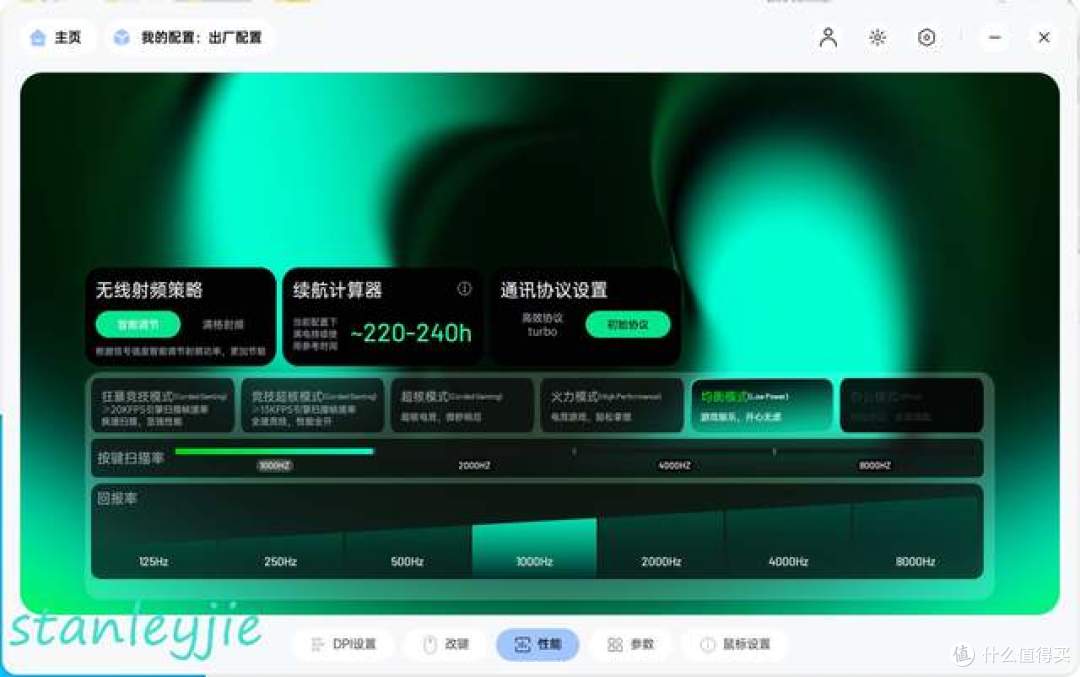This screenshot has height=677, width=1080.
Task: Click the 通讯协议设置 card title
Action: coord(554,290)
